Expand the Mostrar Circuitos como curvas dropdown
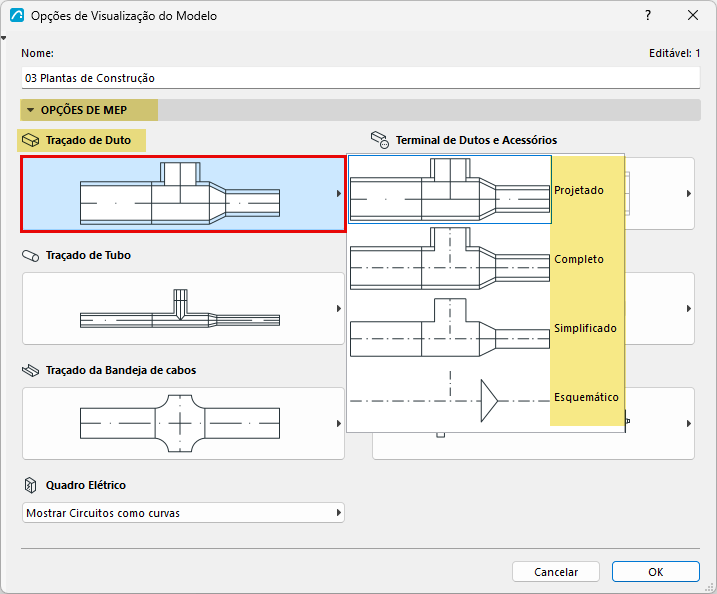717x594 pixels. coord(183,513)
